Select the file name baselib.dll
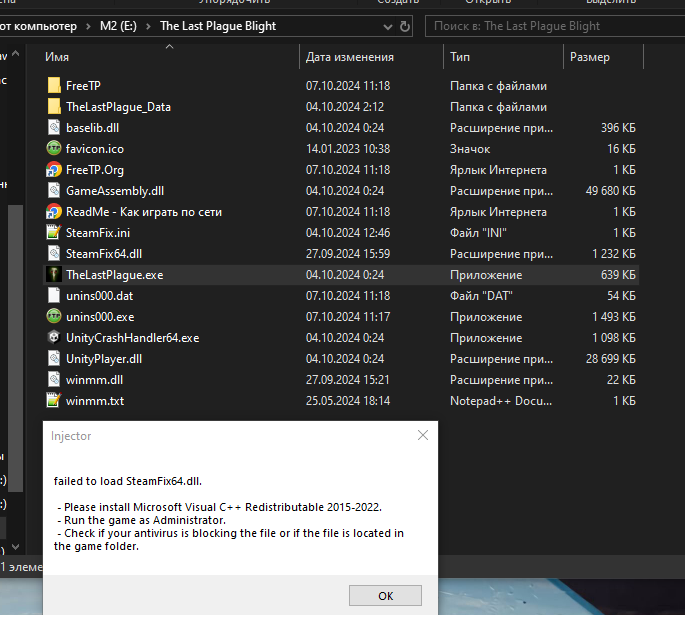This screenshot has width=685, height=618. (x=92, y=128)
